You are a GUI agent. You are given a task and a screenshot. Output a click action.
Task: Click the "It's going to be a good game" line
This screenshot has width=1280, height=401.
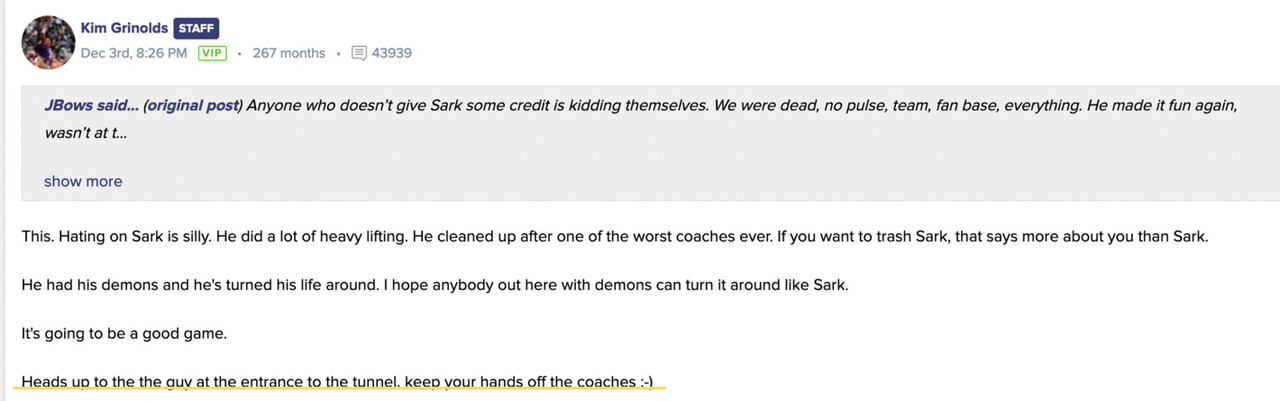[124, 333]
